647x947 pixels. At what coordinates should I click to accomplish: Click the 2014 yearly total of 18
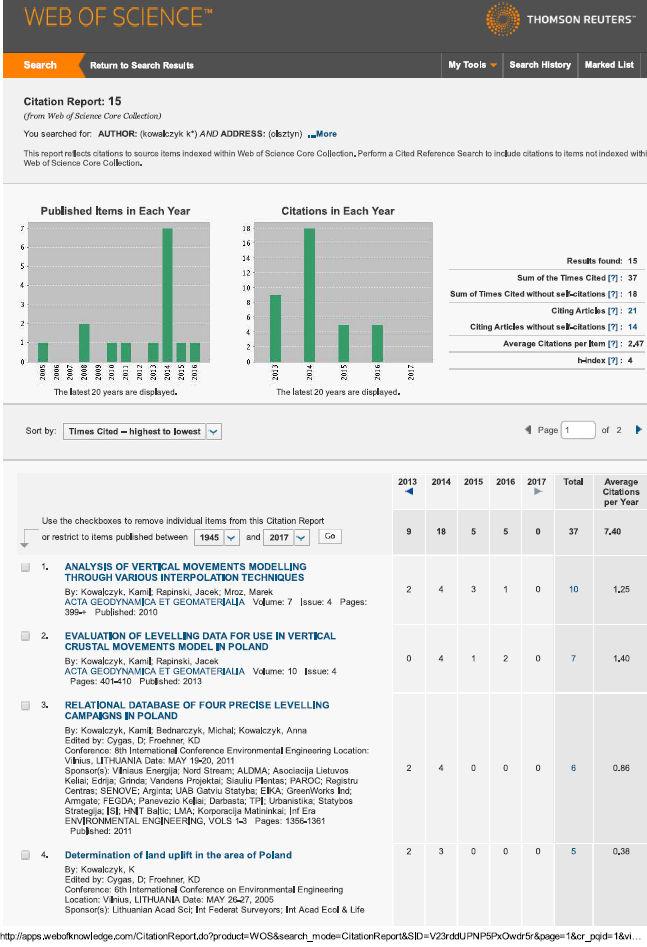(441, 532)
